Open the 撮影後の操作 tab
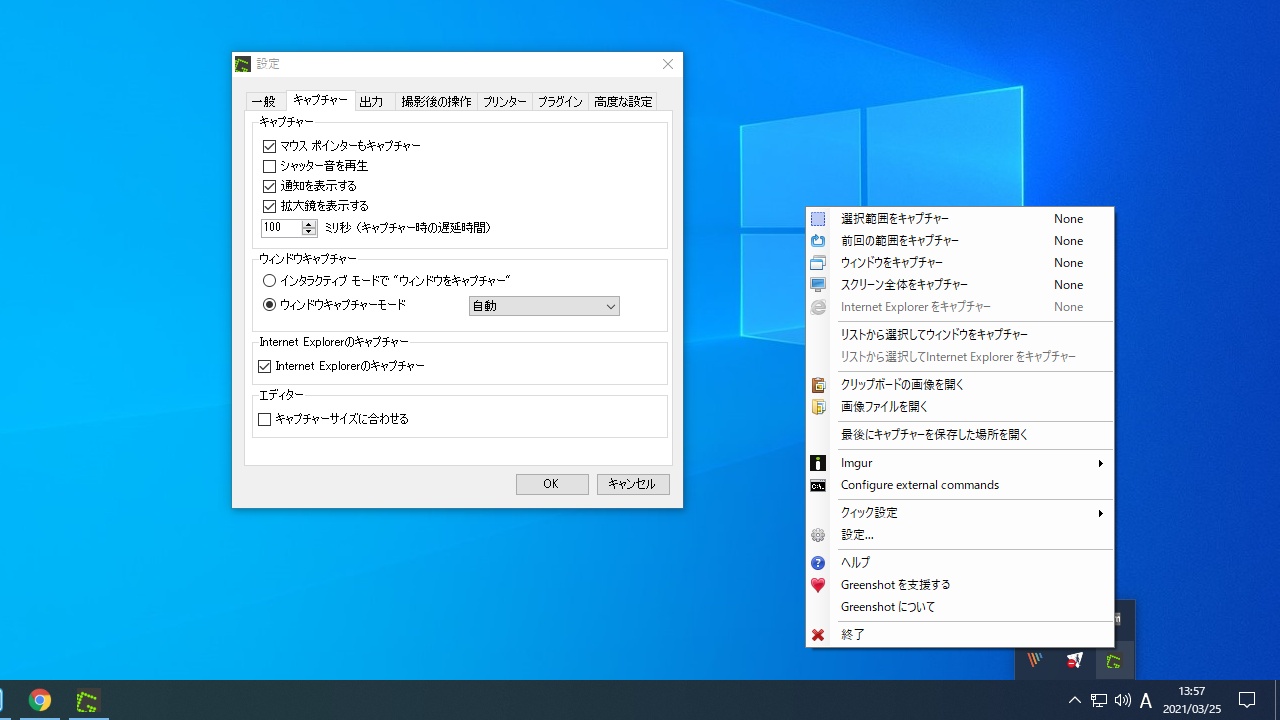This screenshot has height=720, width=1280. [x=436, y=102]
